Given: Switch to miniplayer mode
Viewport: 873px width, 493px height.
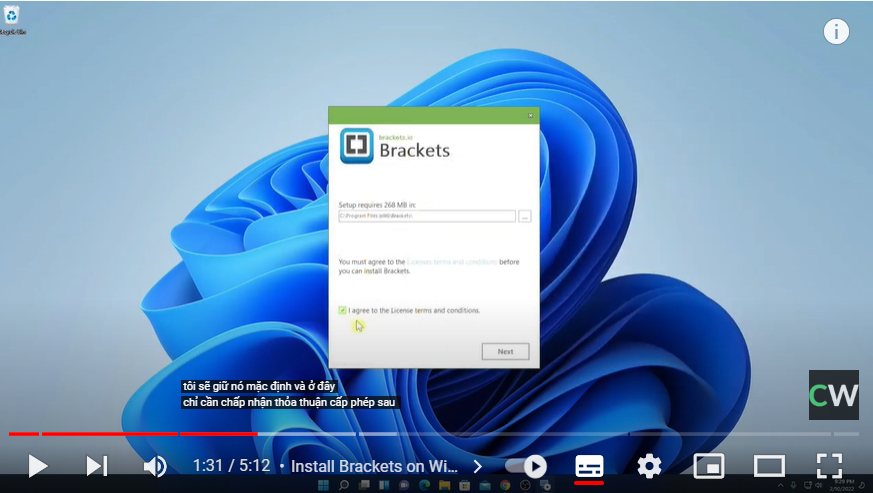Looking at the screenshot, I should coord(709,466).
